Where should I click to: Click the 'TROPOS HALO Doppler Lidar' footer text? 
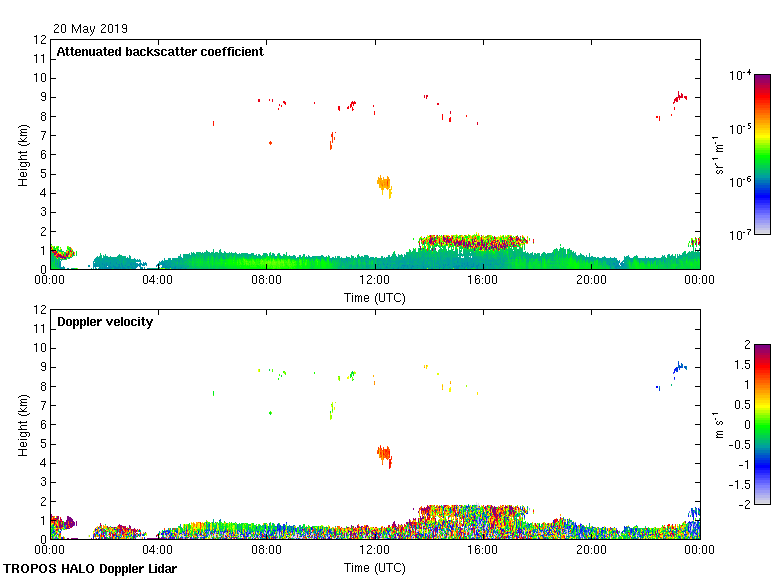(x=90, y=569)
